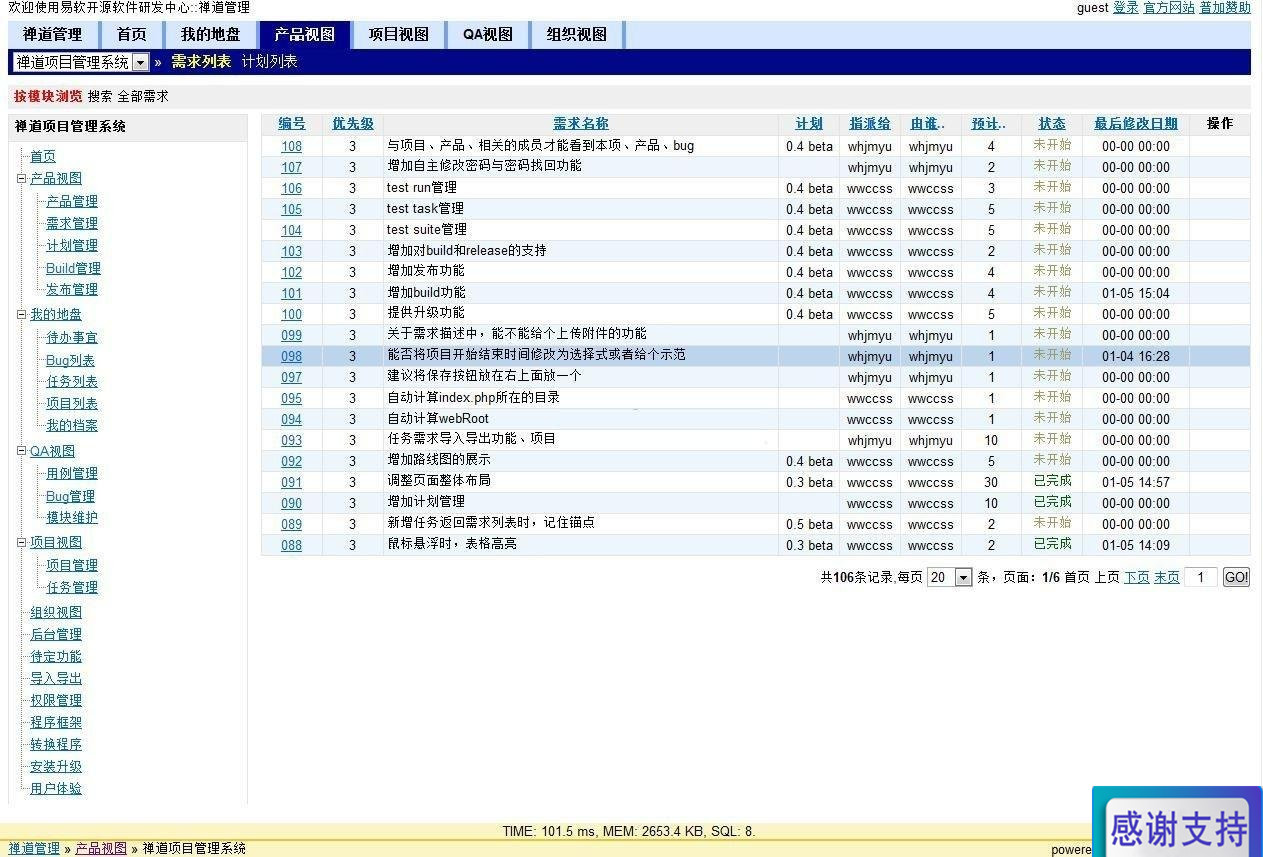The width and height of the screenshot is (1263, 857).
Task: Open requirement number 108
Action: coord(291,146)
